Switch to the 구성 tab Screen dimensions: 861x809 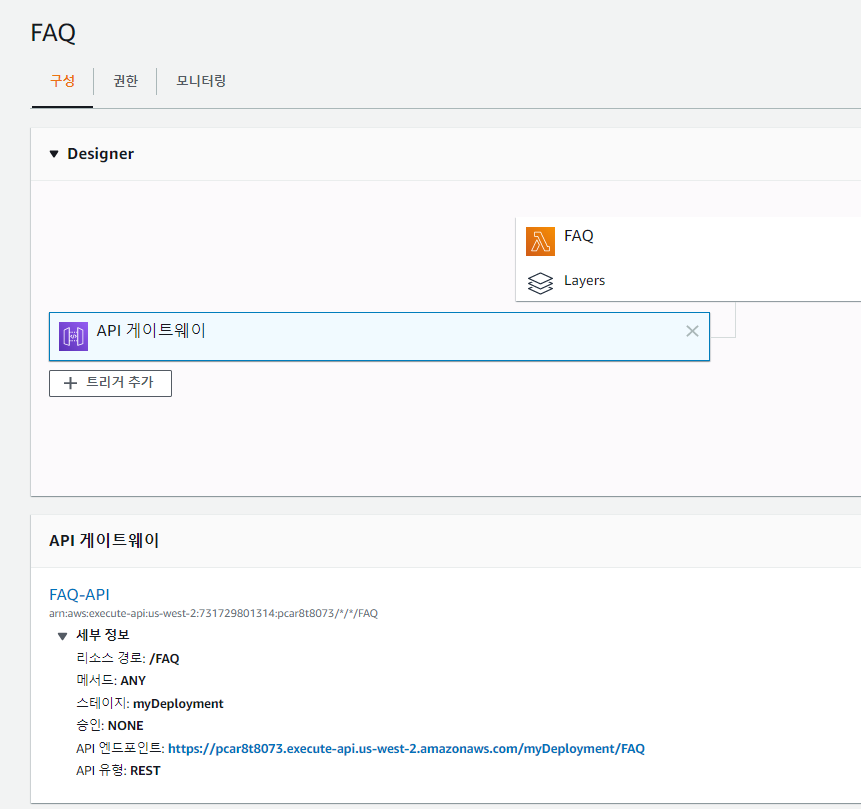pyautogui.click(x=62, y=81)
